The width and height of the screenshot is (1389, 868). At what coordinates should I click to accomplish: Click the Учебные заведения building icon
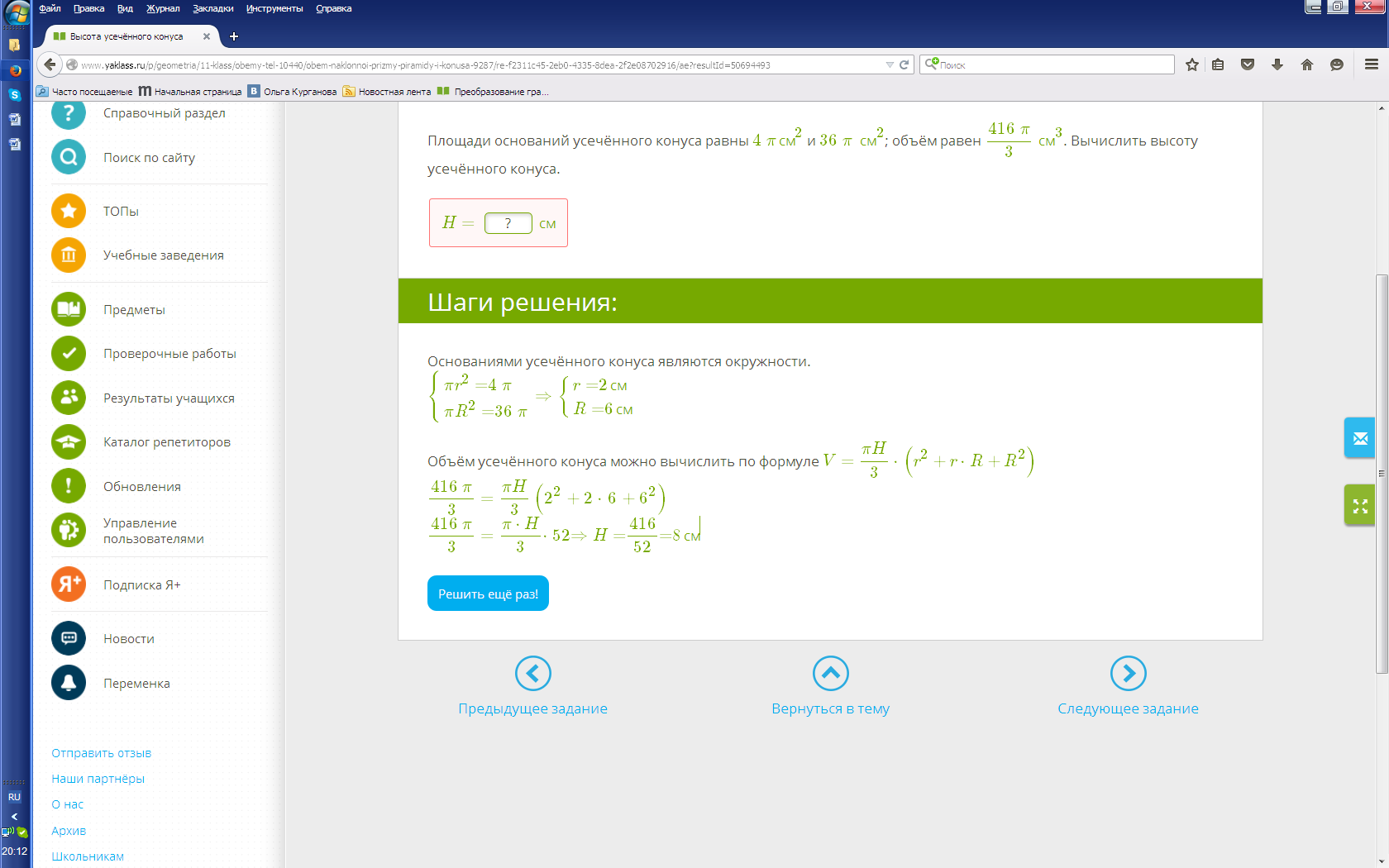tap(69, 255)
